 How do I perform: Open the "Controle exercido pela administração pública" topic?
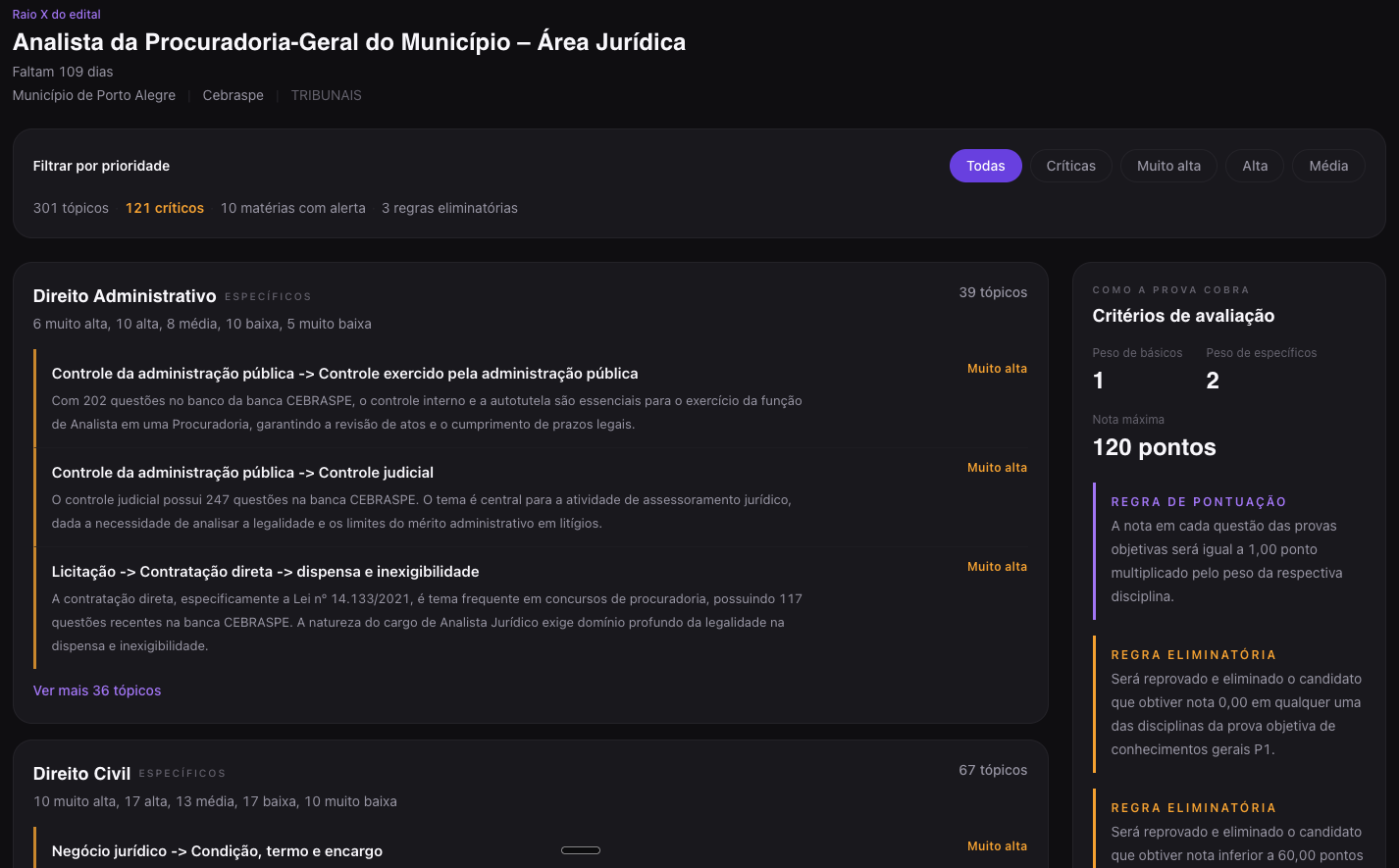tap(344, 374)
